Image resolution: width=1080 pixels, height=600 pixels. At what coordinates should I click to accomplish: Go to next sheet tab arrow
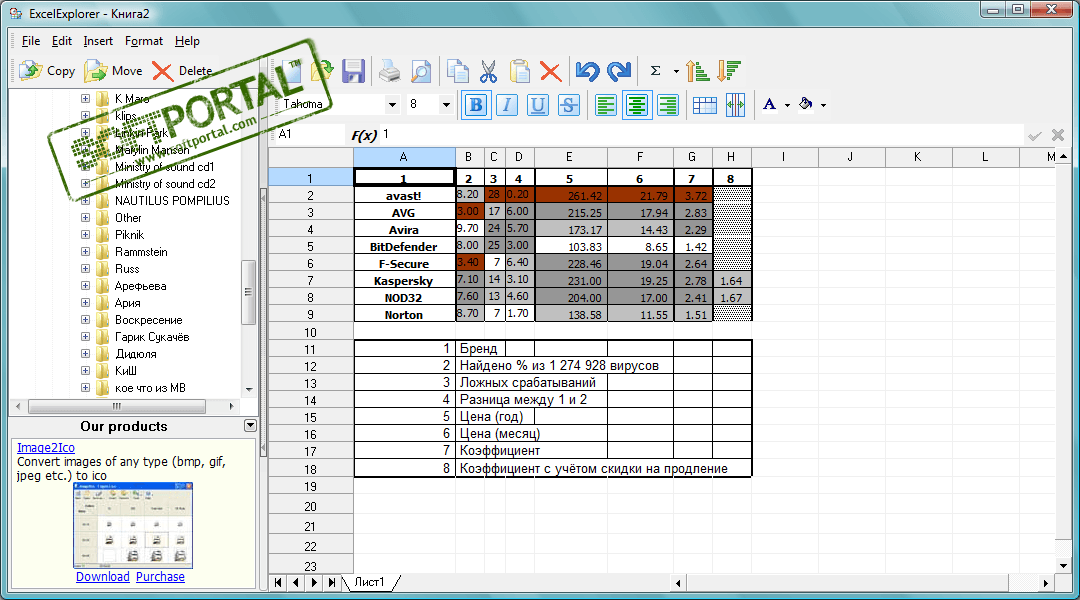click(313, 583)
